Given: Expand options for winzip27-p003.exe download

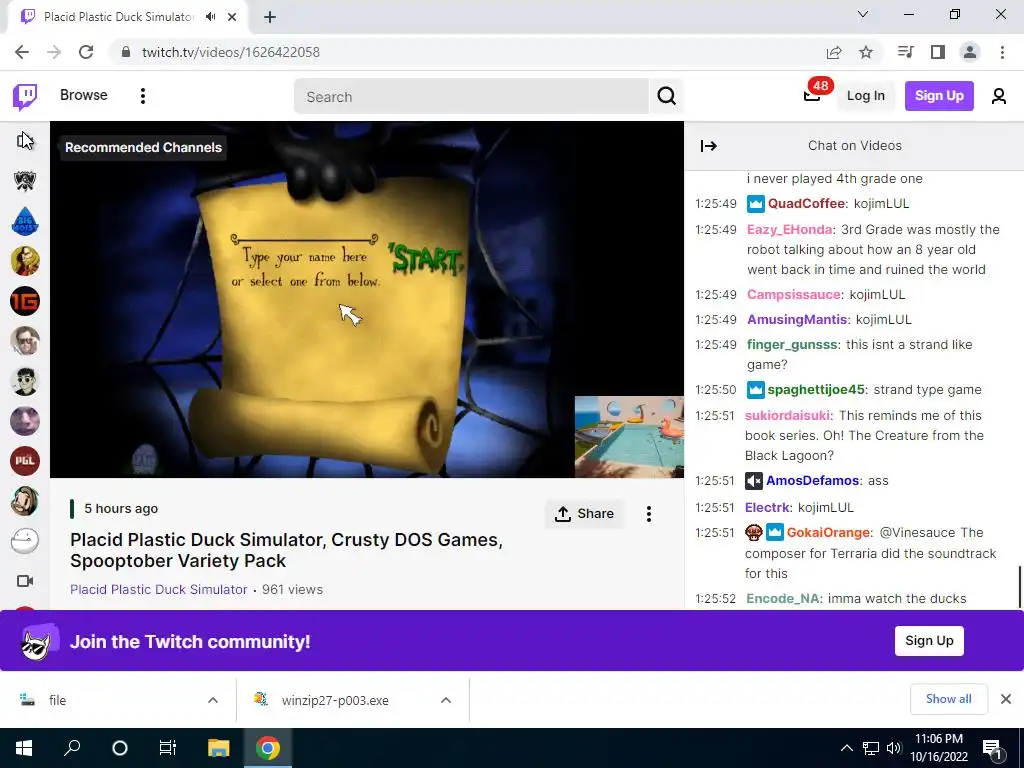Looking at the screenshot, I should coord(445,700).
